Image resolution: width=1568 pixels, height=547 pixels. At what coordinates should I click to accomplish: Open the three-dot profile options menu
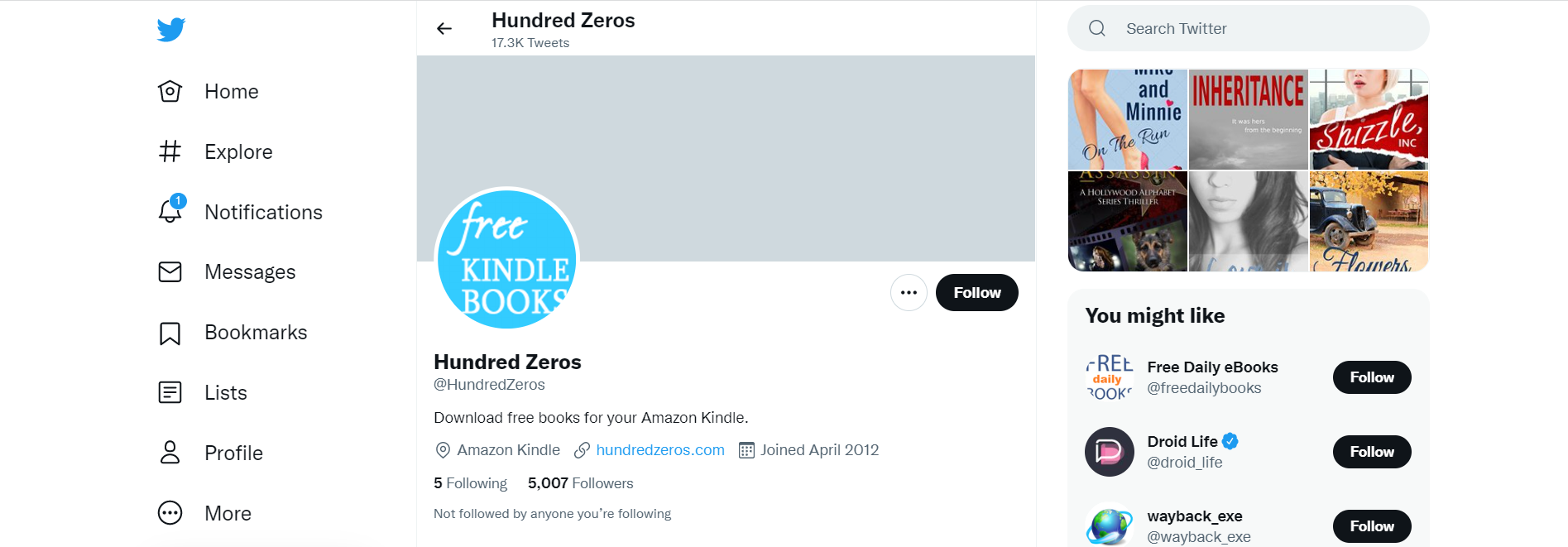[x=909, y=293]
